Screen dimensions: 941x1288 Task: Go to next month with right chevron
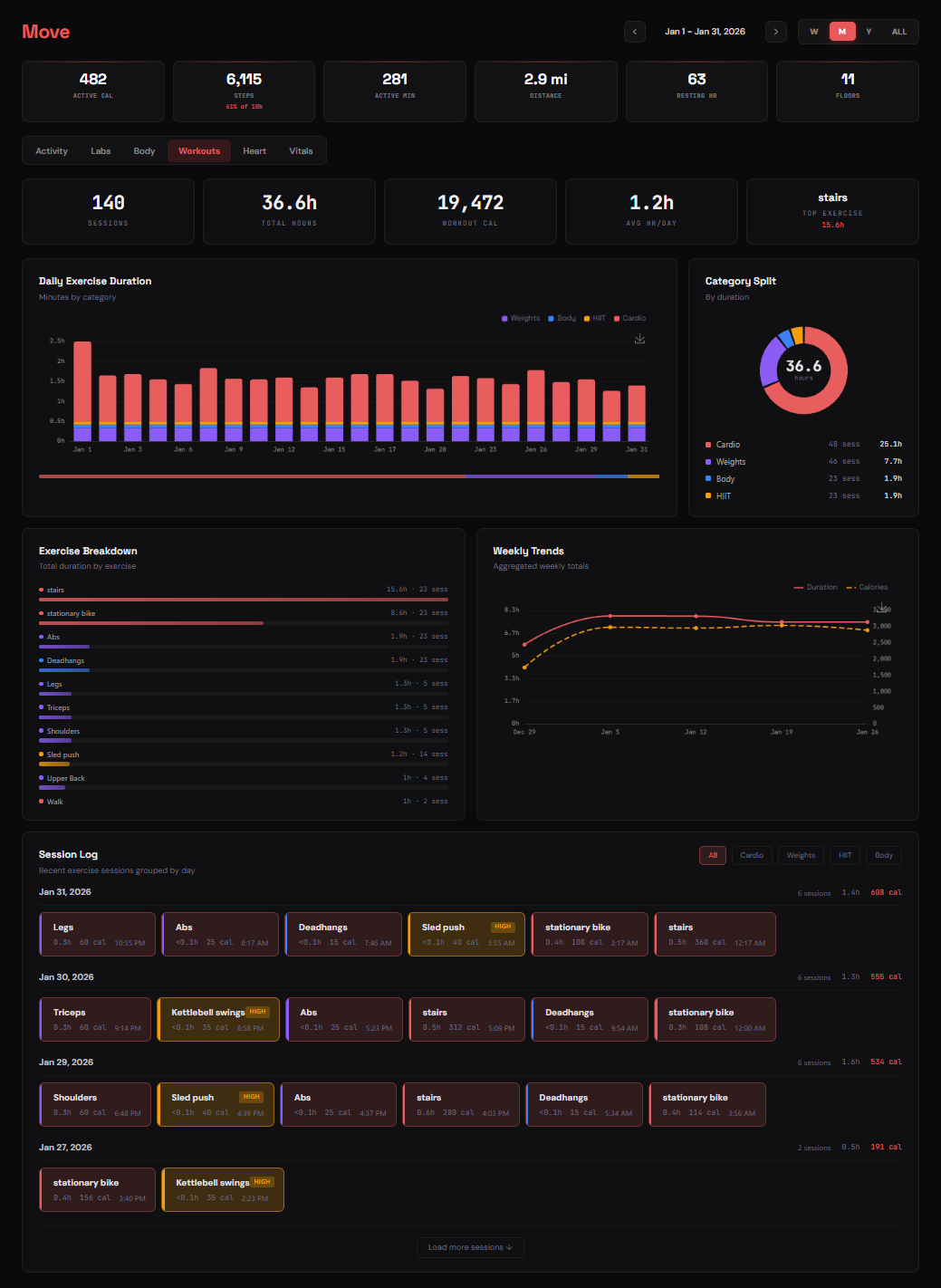(x=776, y=32)
